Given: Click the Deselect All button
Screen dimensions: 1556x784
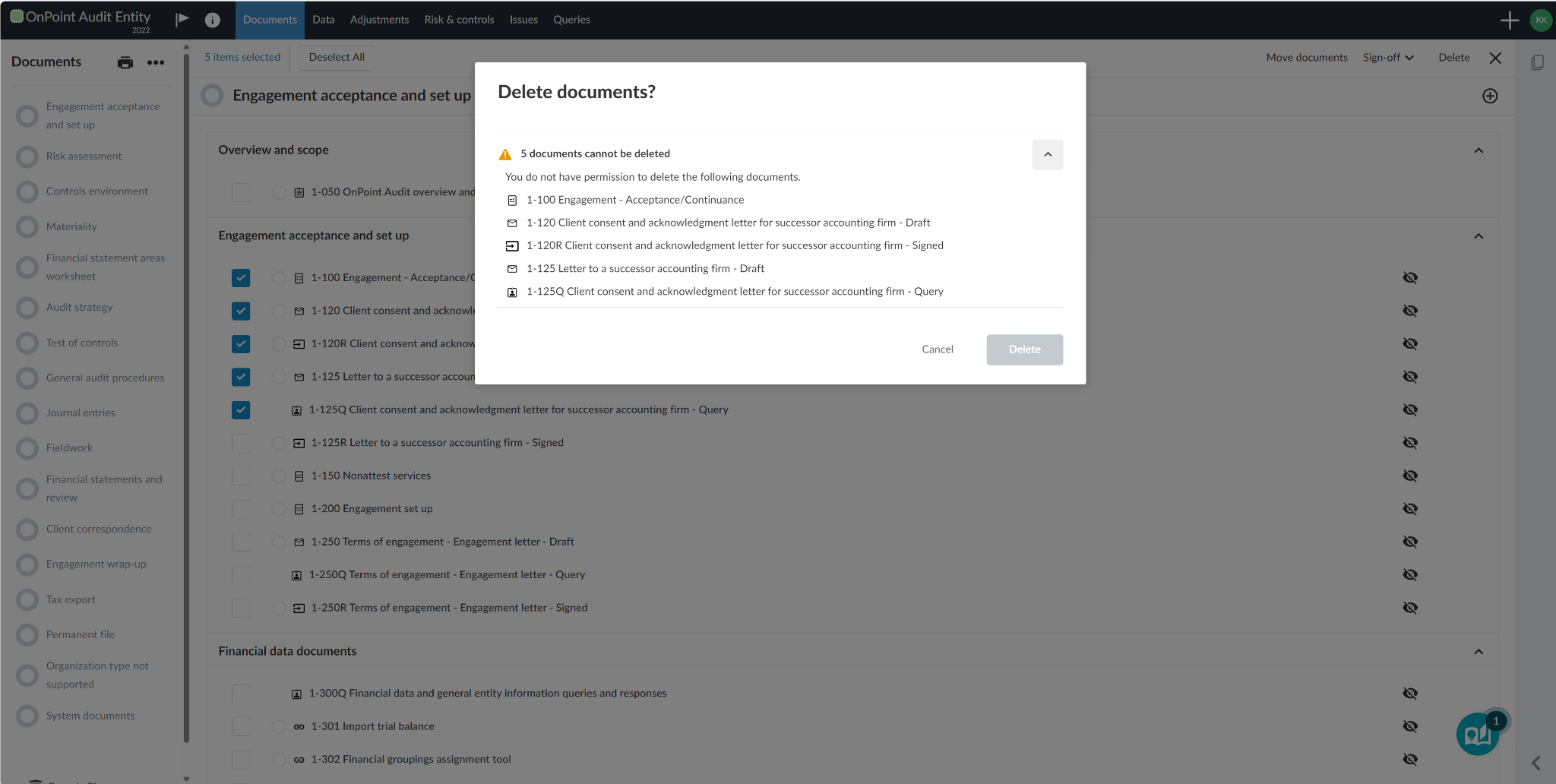Looking at the screenshot, I should click(336, 57).
